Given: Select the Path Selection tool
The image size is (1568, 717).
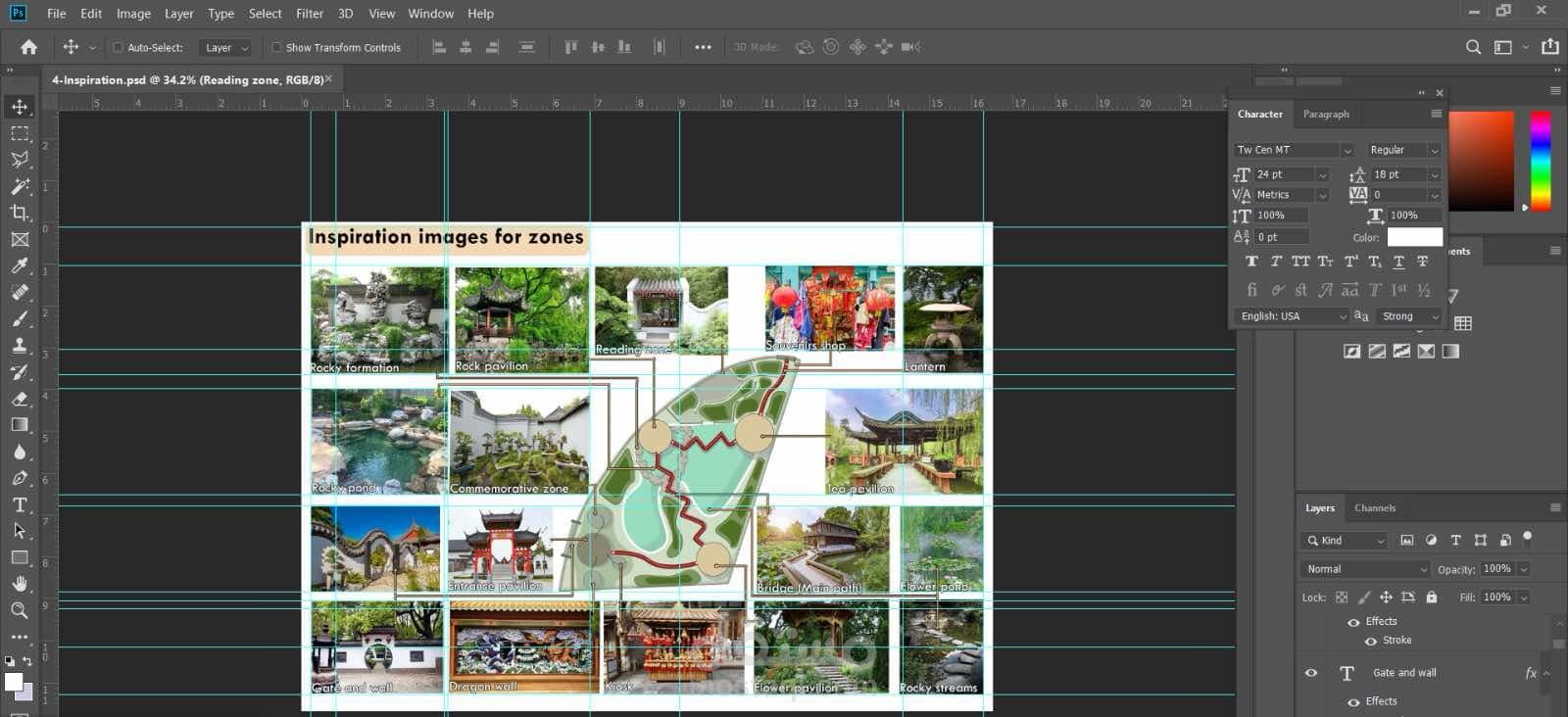Looking at the screenshot, I should click(x=20, y=531).
